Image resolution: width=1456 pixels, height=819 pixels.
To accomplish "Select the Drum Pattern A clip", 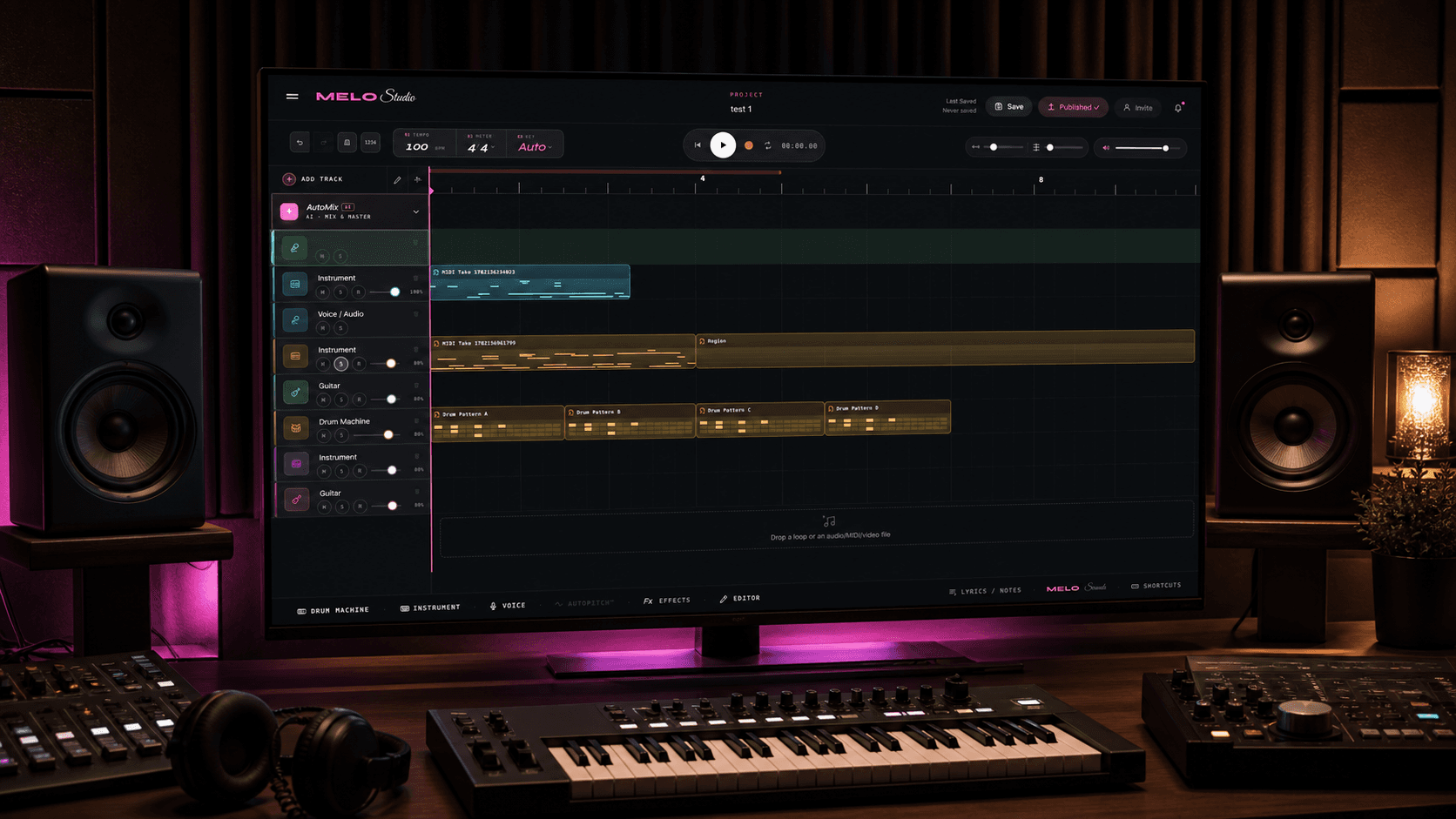I will click(x=498, y=424).
